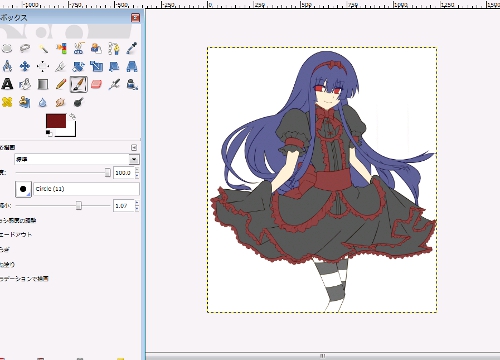
Task: Select the Ink tool
Action: pos(132,84)
